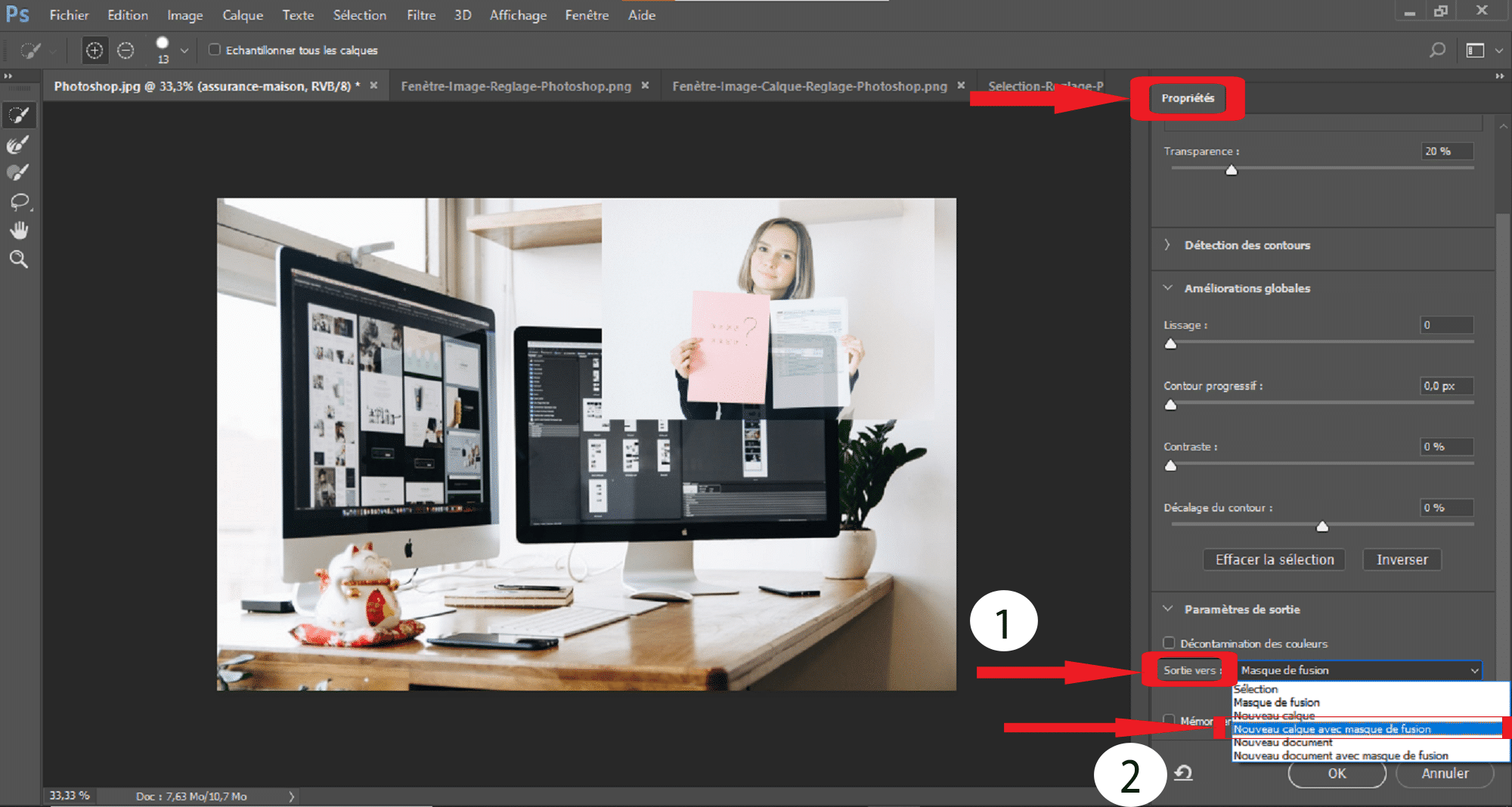
Task: Switch to Fenêtre-Image-Calque-Reglage-Photoshop.png tab
Action: [x=810, y=86]
